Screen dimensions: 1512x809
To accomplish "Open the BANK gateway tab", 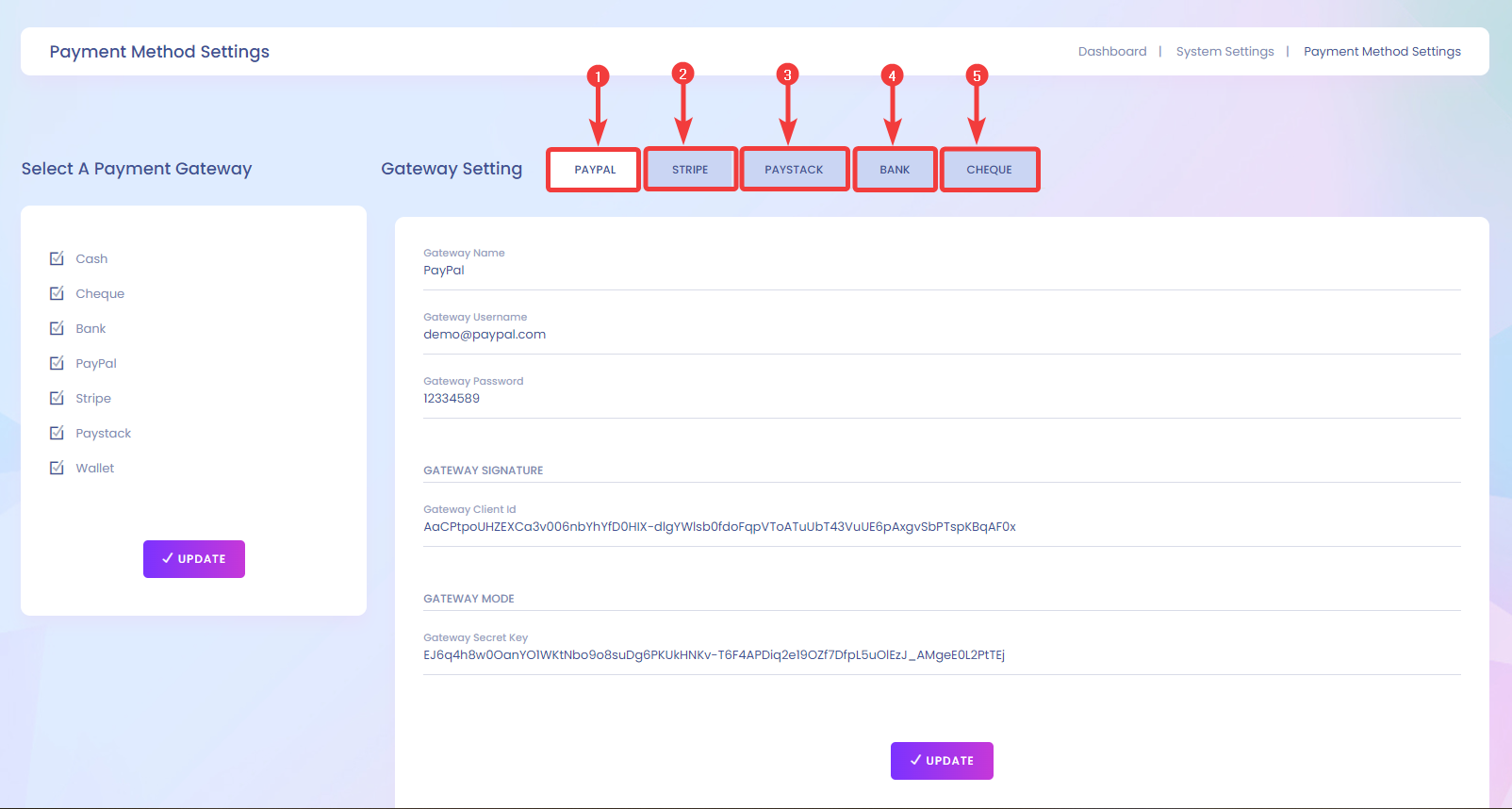I will click(x=895, y=170).
